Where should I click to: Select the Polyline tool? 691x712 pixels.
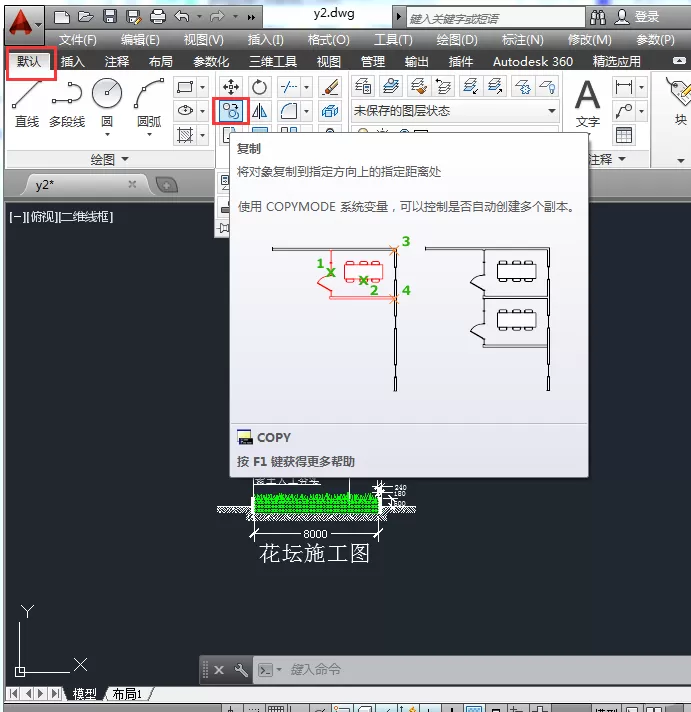pos(67,104)
